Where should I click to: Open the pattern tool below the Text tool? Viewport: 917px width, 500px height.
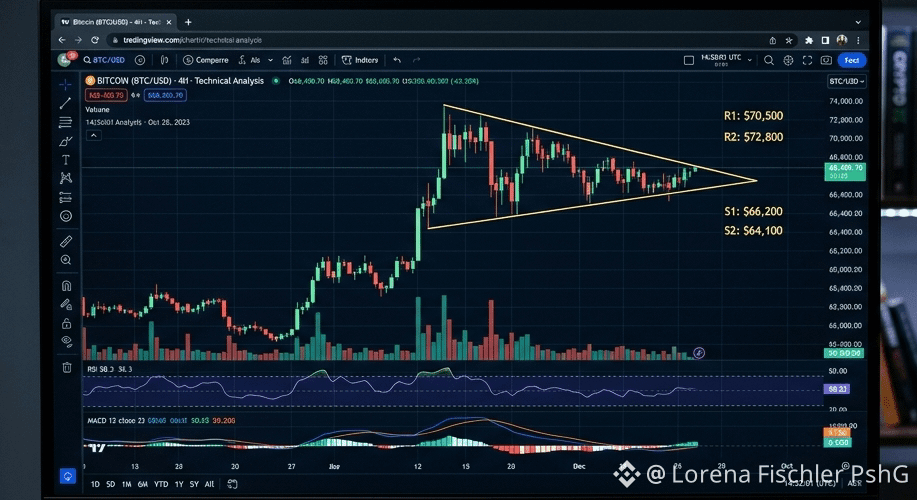click(x=66, y=178)
